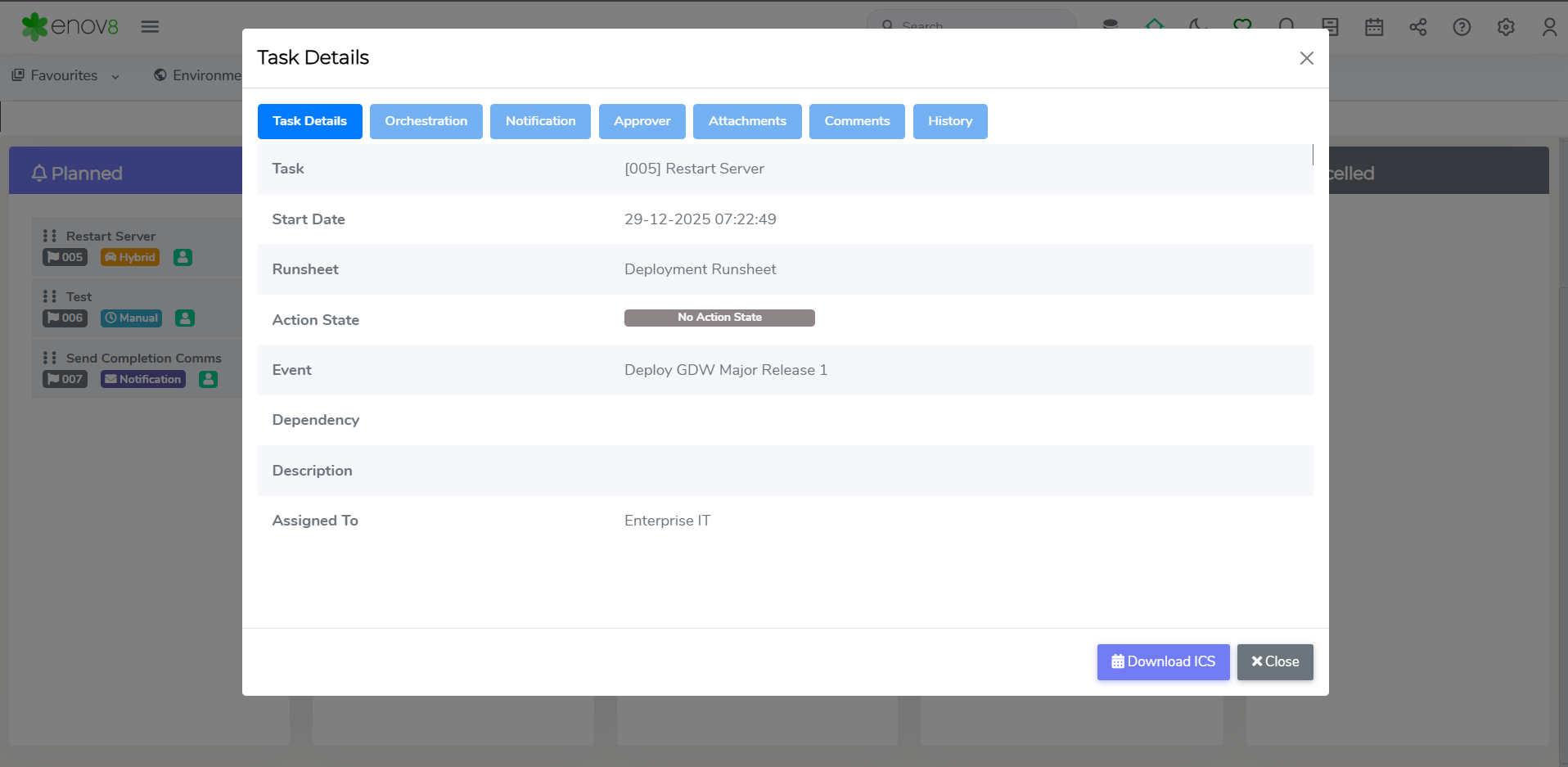Open help via question mark icon
This screenshot has height=767, width=1568.
click(x=1462, y=27)
